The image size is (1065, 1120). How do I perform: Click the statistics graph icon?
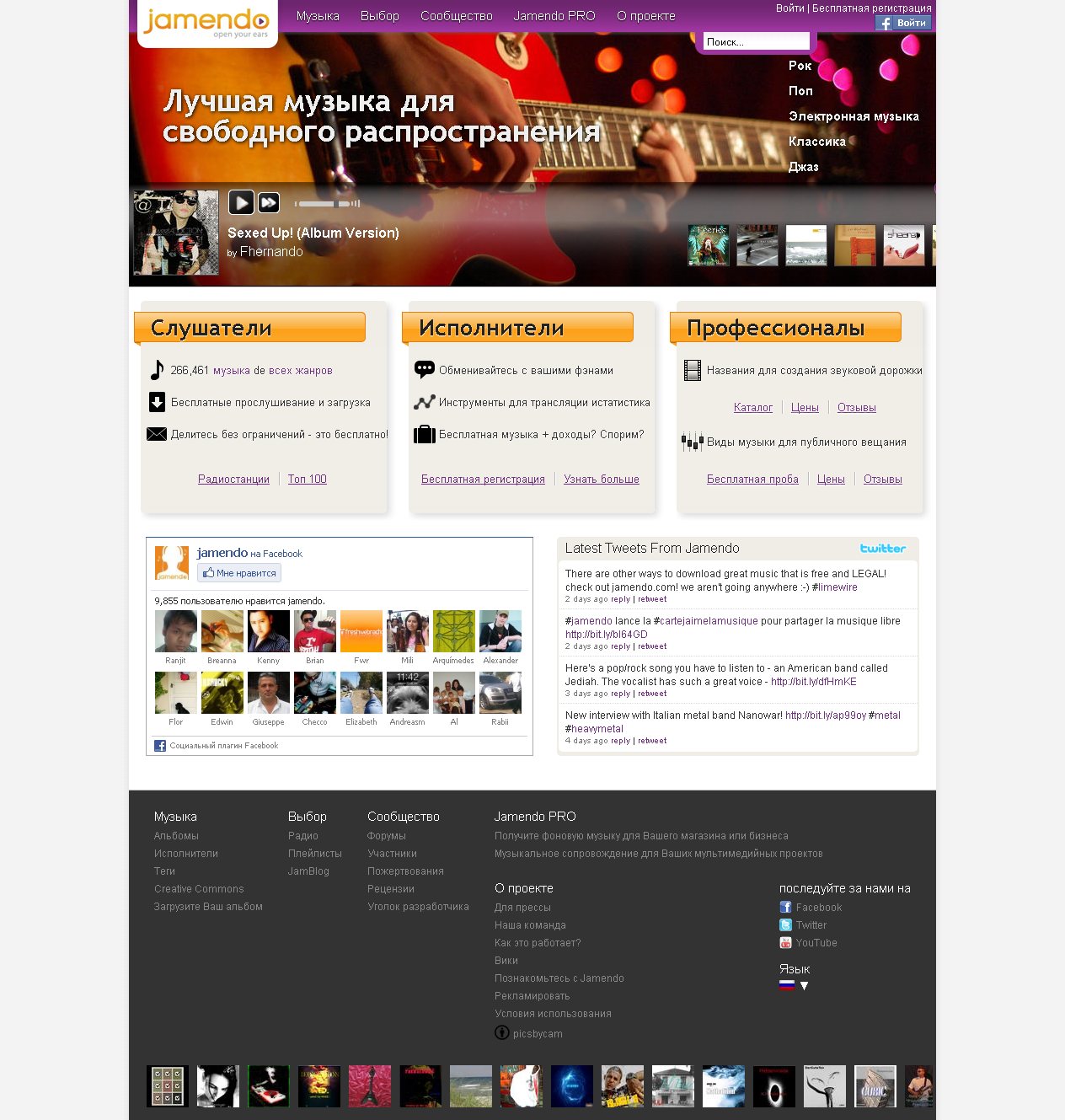pos(425,402)
